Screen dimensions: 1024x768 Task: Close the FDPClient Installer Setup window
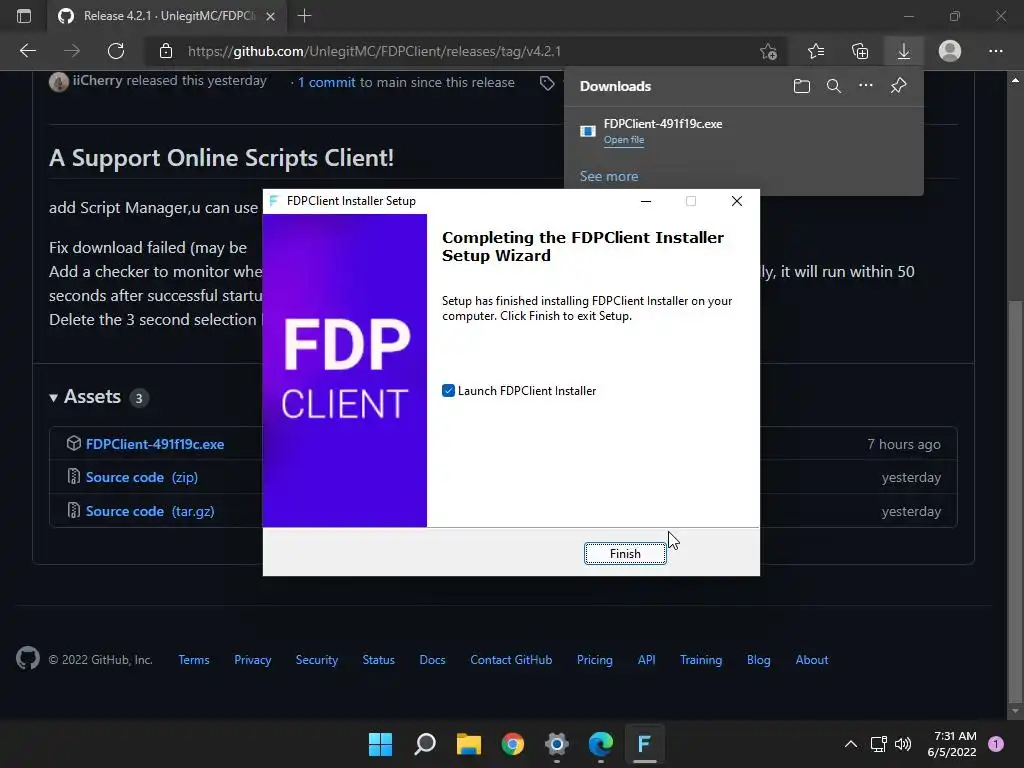point(737,201)
